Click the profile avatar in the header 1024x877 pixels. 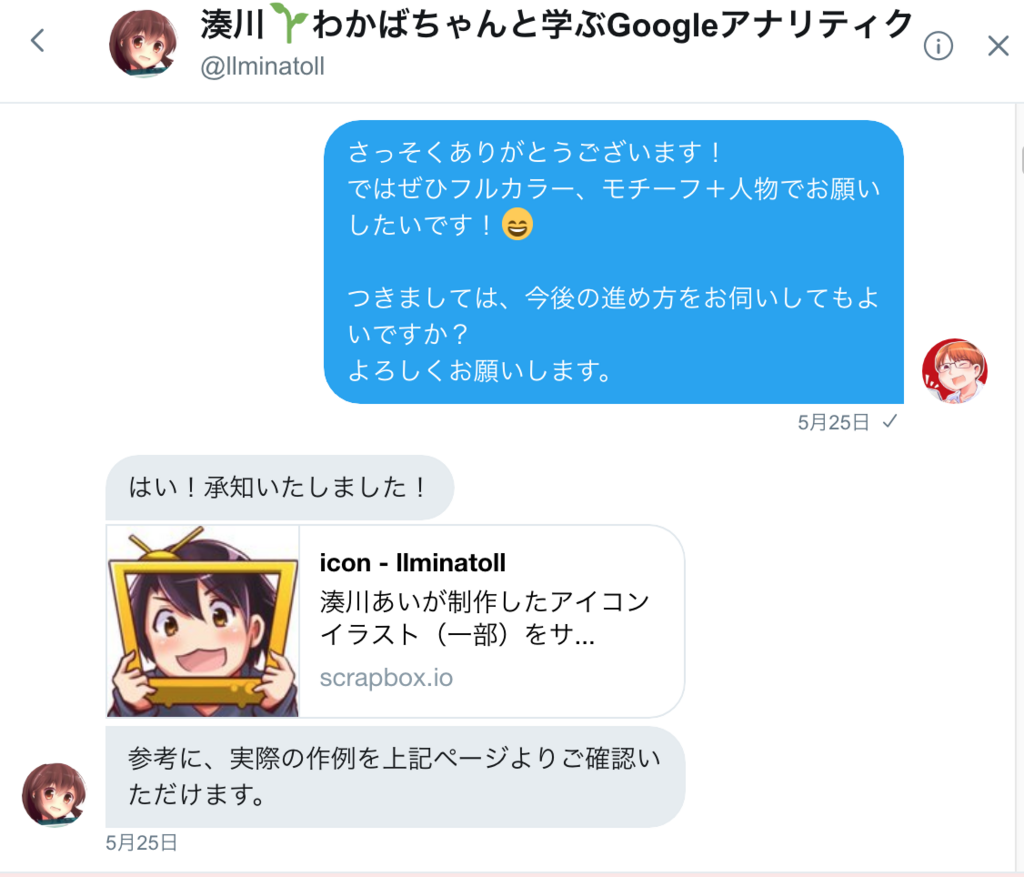[x=143, y=44]
